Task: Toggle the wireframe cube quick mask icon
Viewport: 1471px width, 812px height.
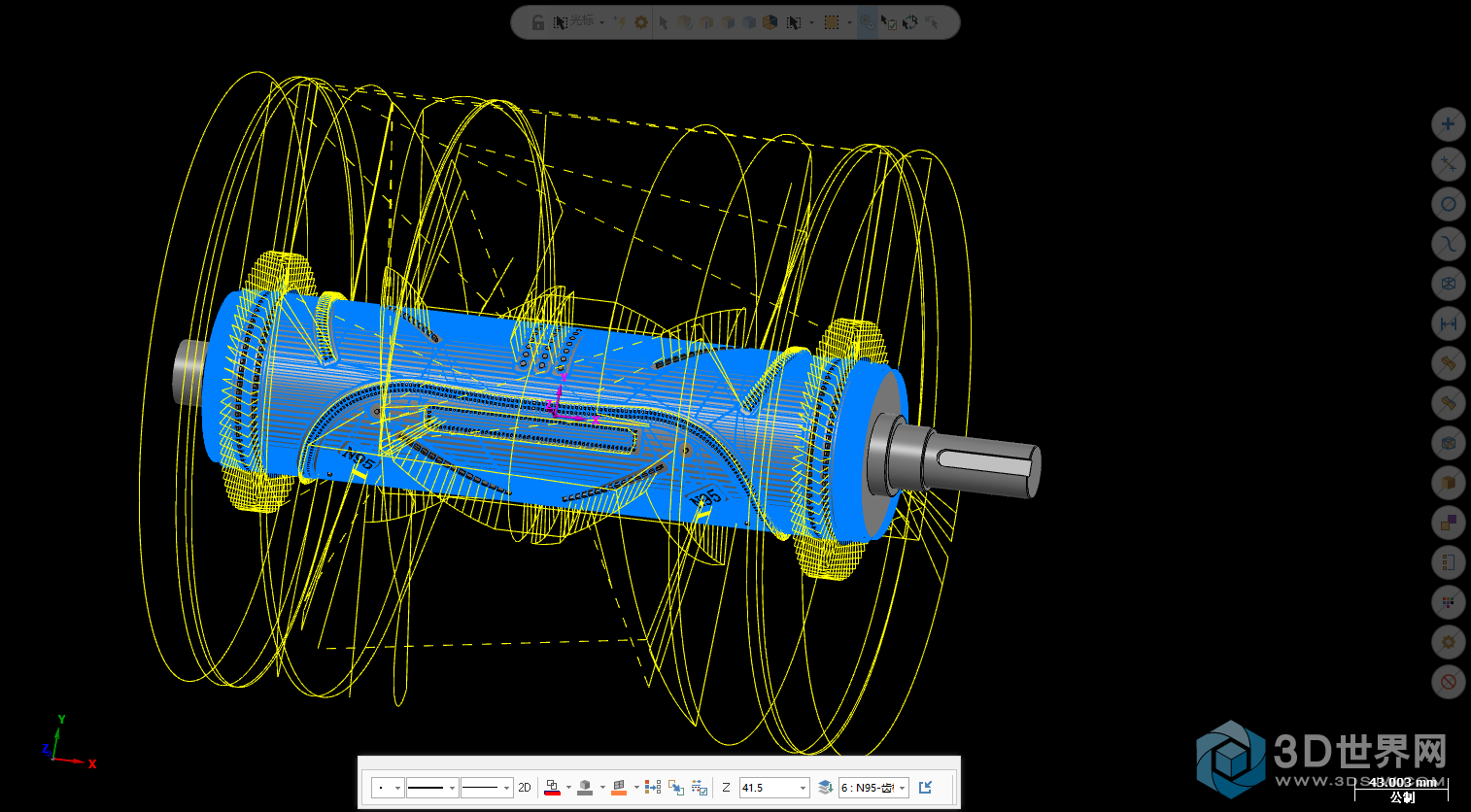Action: 1448,284
